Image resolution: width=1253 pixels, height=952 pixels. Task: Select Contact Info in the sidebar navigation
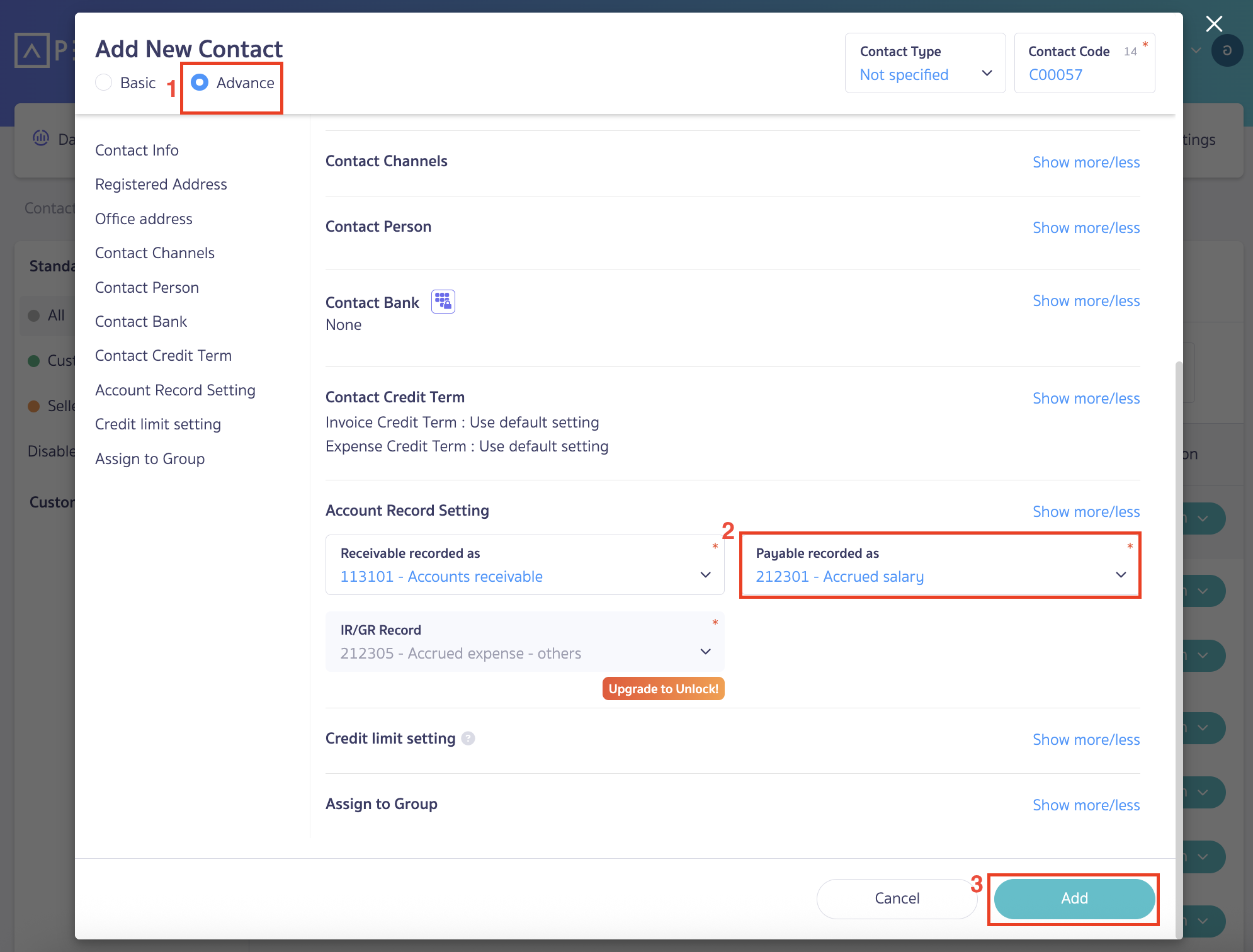[137, 150]
